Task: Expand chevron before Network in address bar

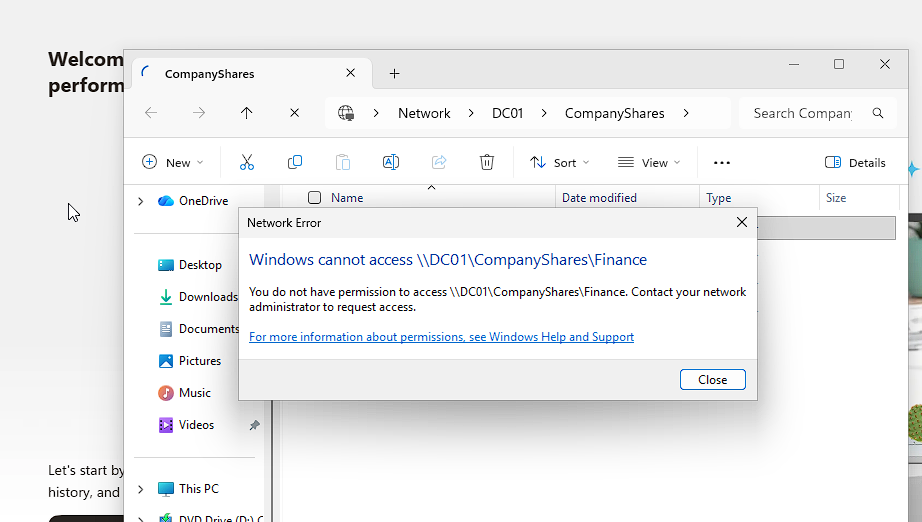Action: tap(376, 113)
